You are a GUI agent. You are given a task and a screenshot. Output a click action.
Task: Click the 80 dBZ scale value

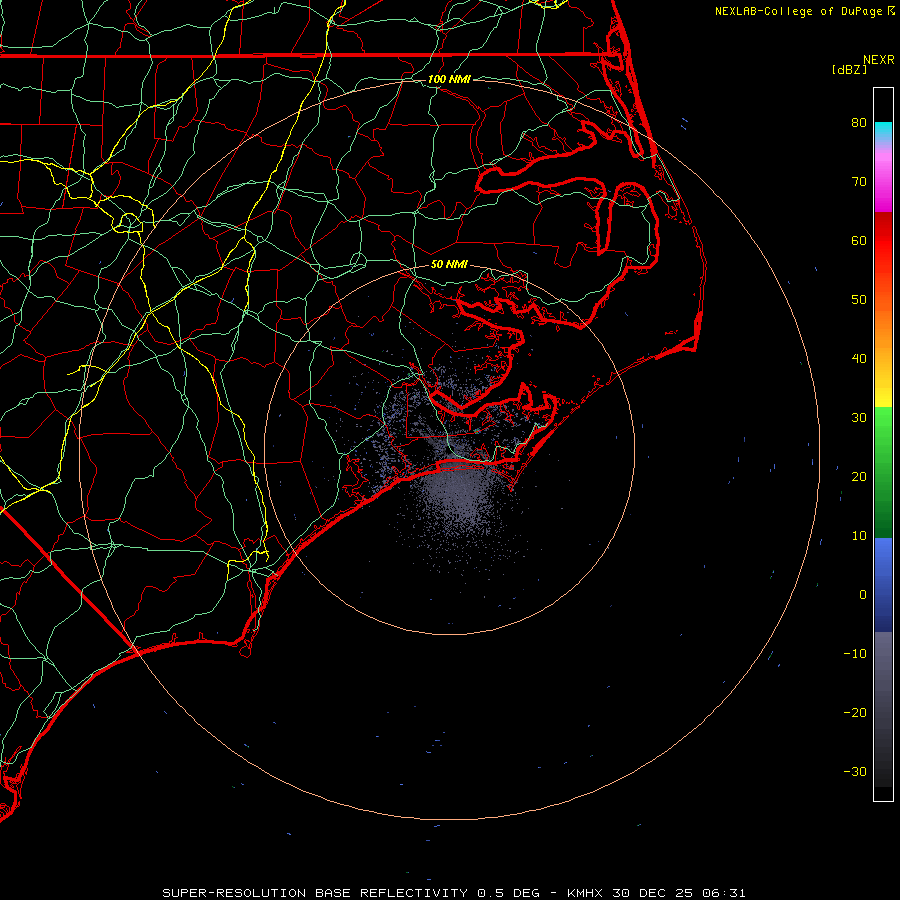pos(859,122)
